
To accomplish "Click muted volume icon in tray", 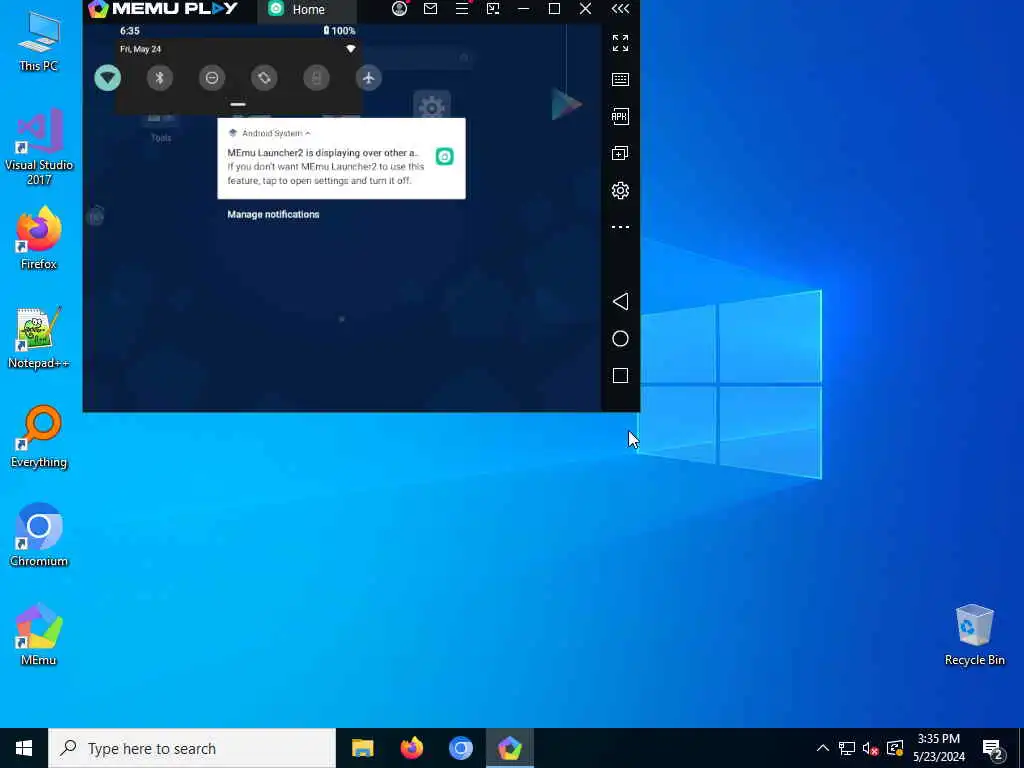I will click(x=871, y=748).
